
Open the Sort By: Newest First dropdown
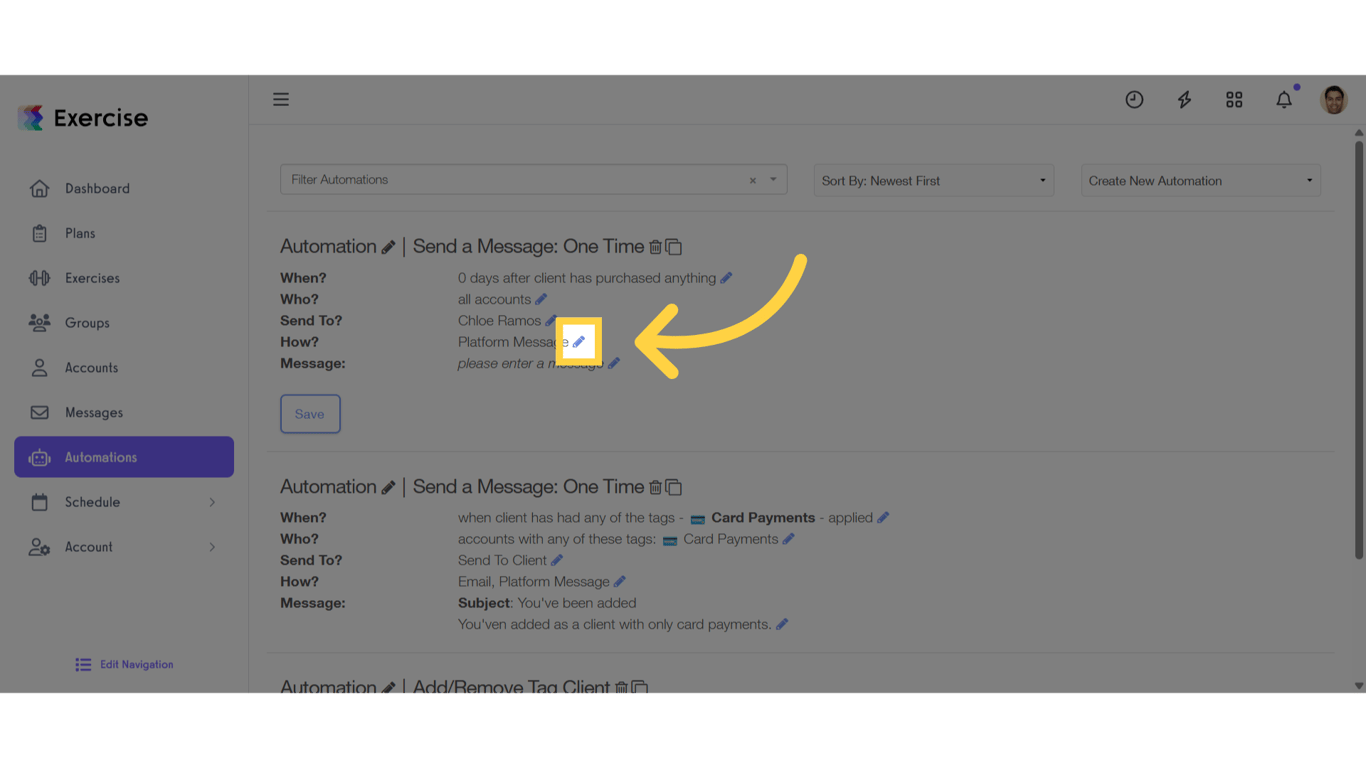[x=933, y=180]
